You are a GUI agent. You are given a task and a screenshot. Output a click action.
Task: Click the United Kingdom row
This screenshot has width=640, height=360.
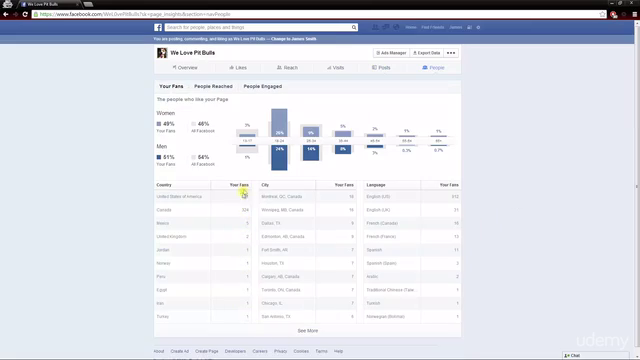tap(202, 237)
